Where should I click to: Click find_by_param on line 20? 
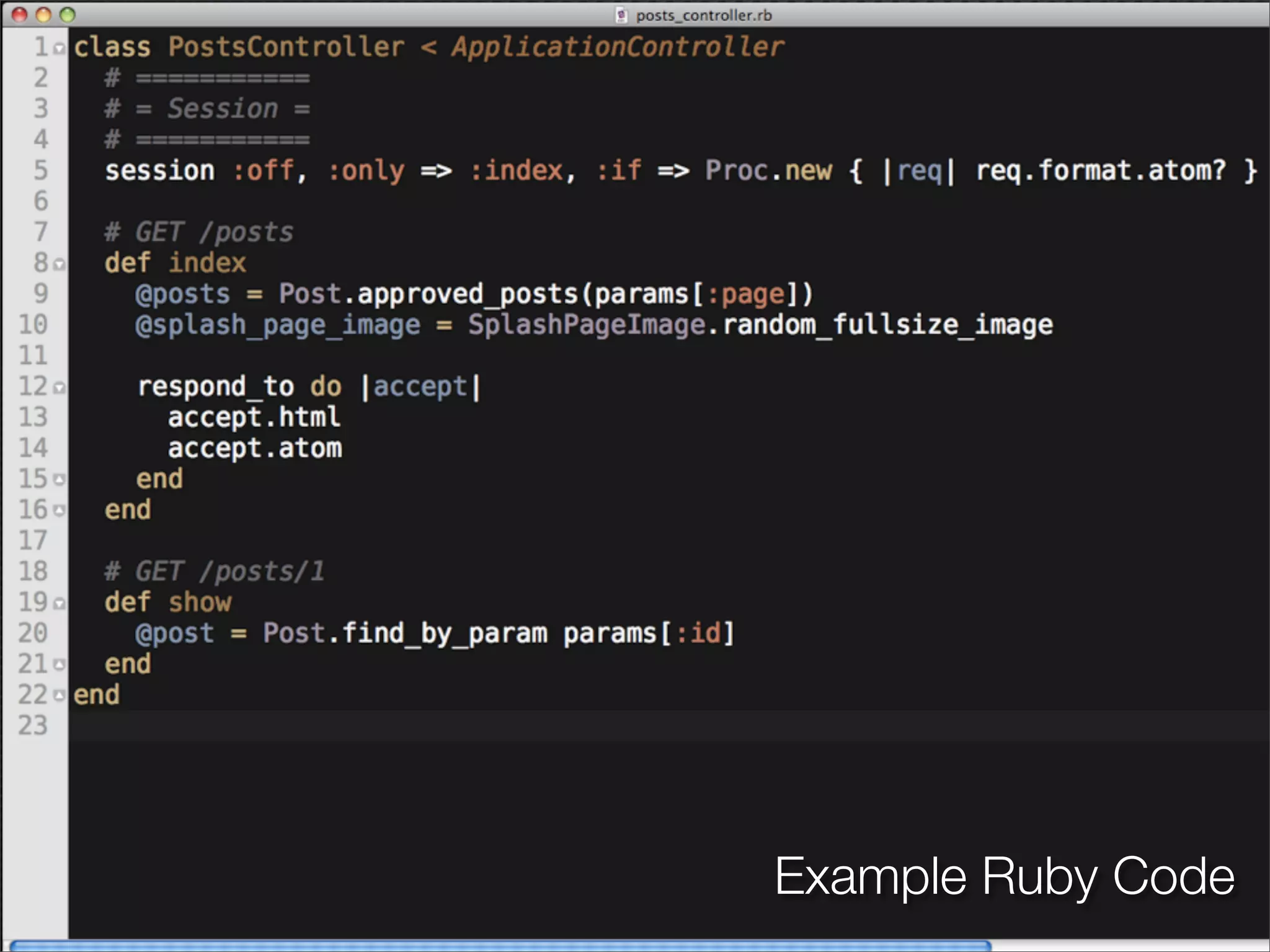(x=445, y=634)
